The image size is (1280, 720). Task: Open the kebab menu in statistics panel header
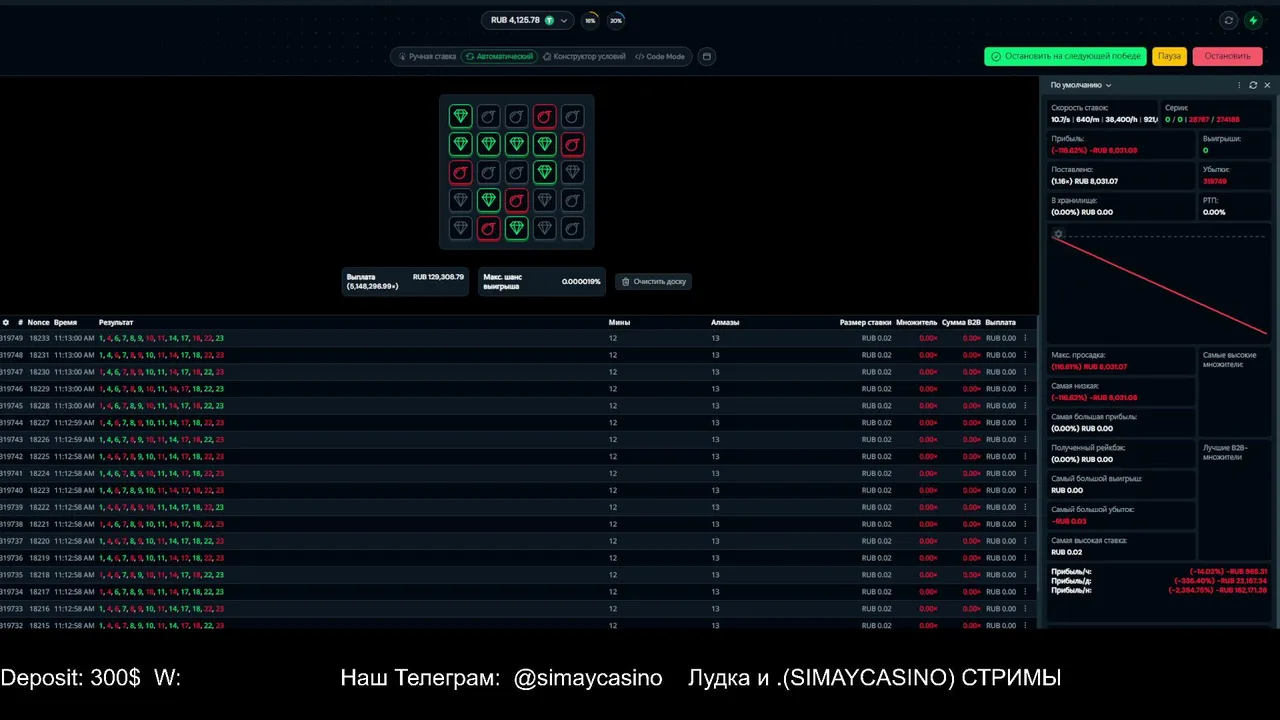point(1240,85)
